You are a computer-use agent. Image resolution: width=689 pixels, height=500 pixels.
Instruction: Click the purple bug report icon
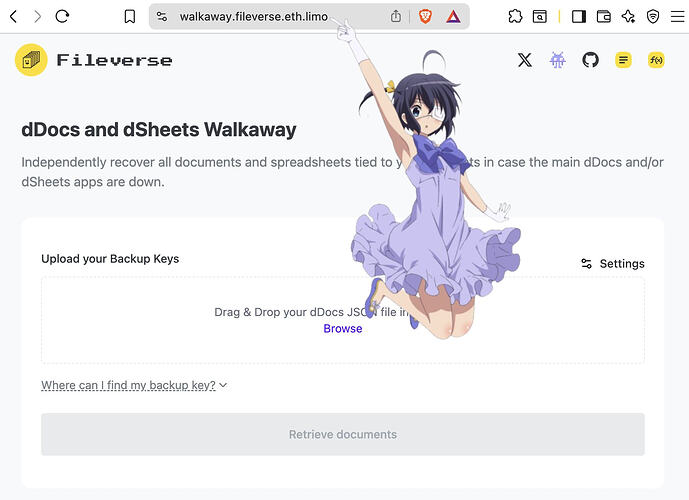pos(558,60)
